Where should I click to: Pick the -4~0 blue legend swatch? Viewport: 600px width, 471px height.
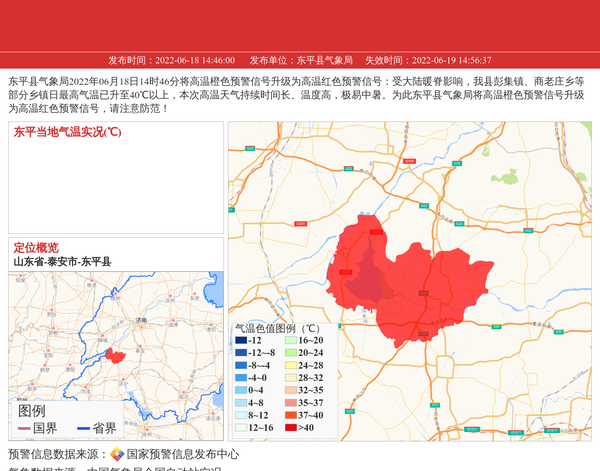241,378
